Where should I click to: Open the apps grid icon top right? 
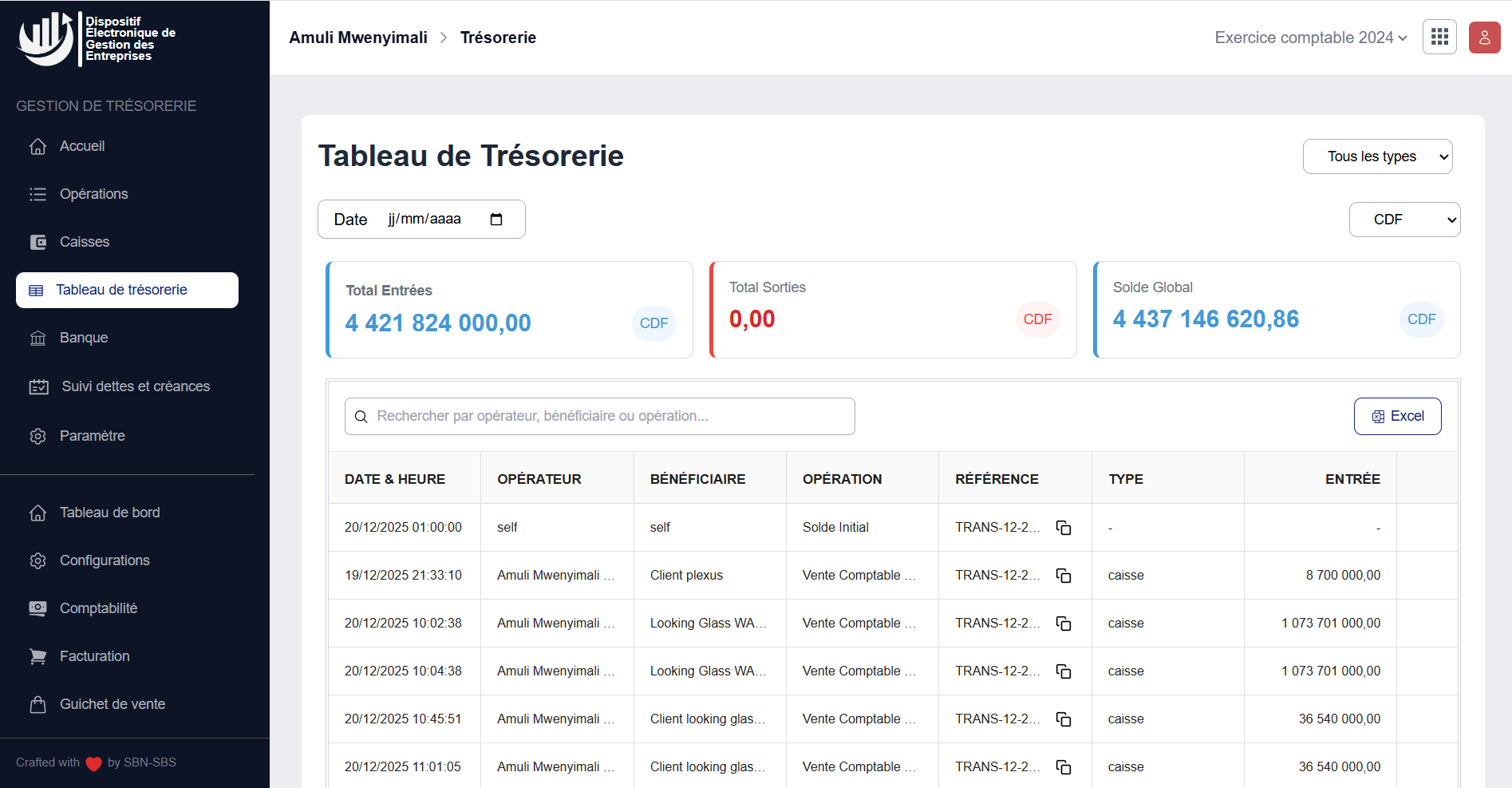pyautogui.click(x=1439, y=37)
